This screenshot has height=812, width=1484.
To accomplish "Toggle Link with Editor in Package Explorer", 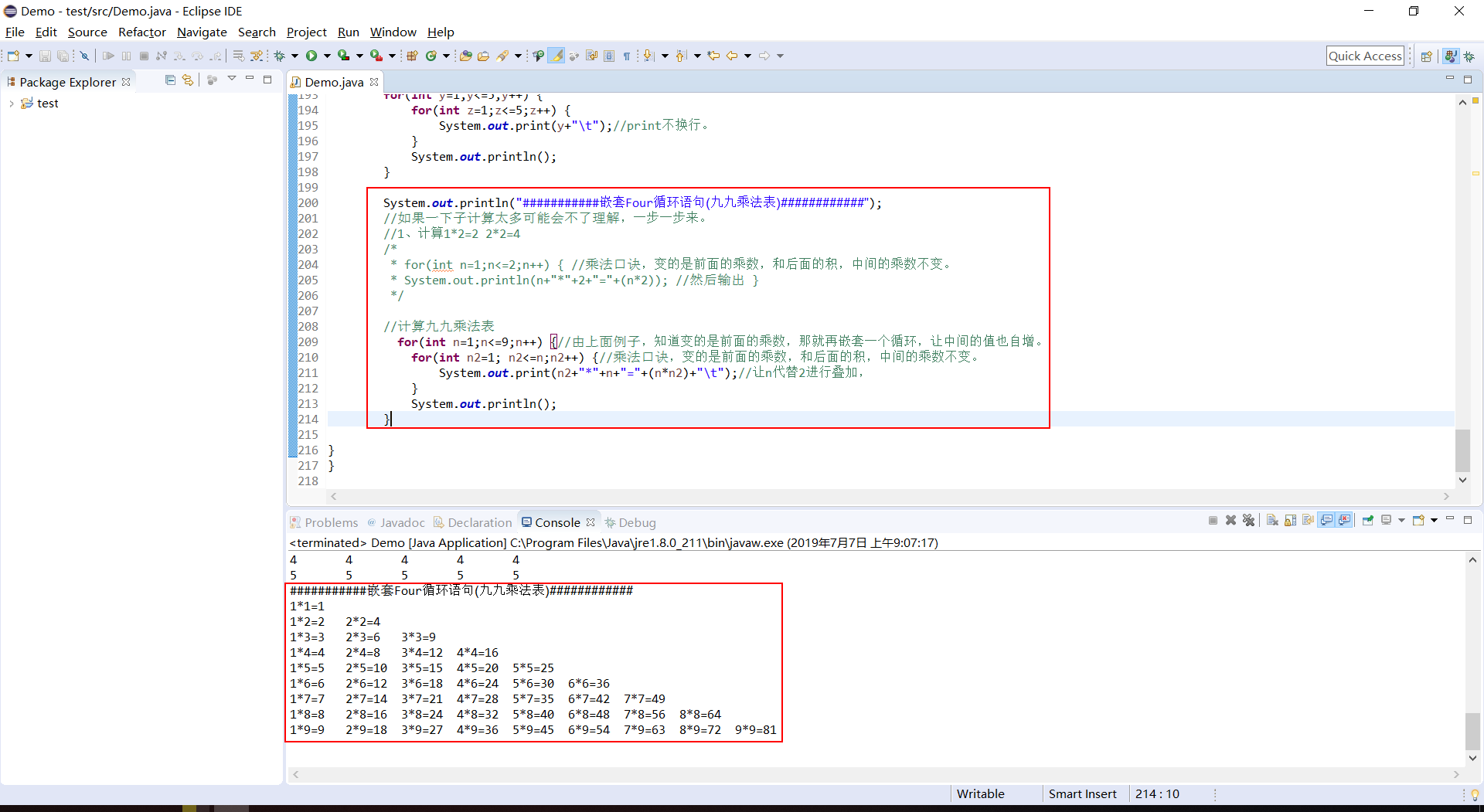I will click(188, 80).
